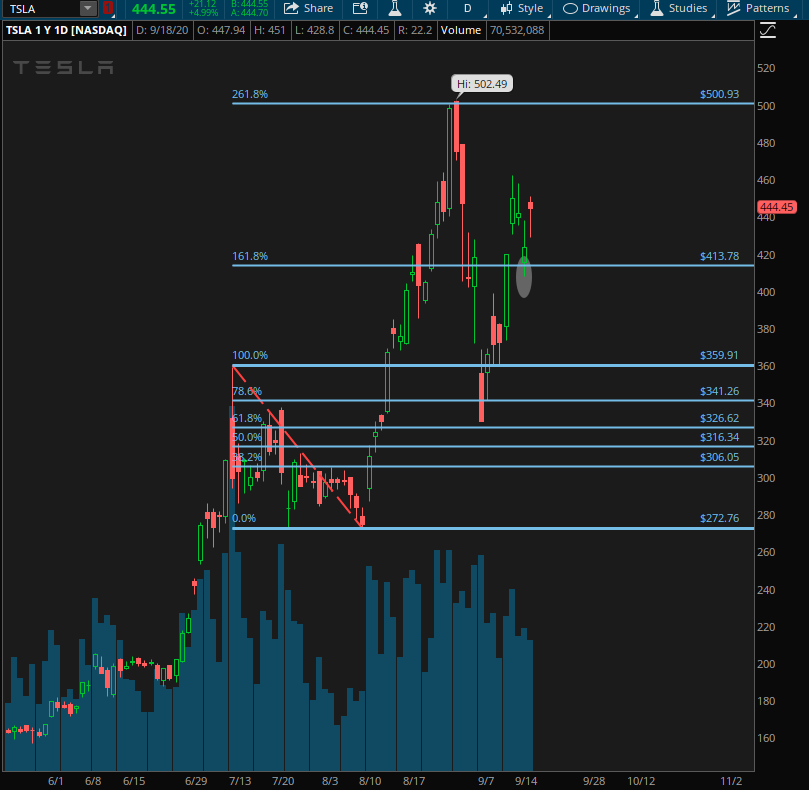Click the TSLA 1 Y 1D [NASDAQ] label

(66, 30)
